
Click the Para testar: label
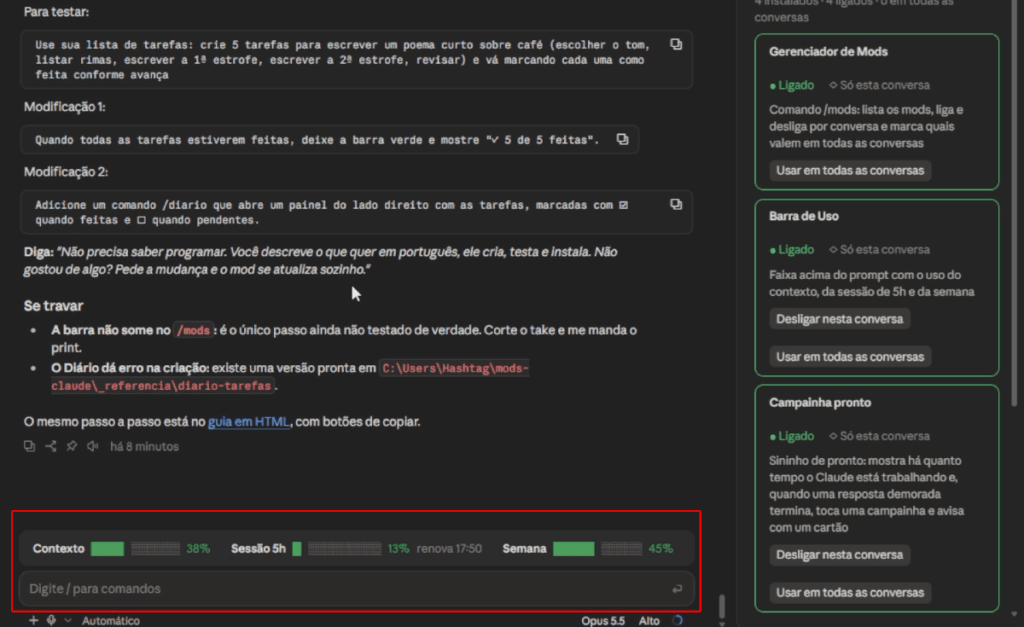[x=56, y=12]
